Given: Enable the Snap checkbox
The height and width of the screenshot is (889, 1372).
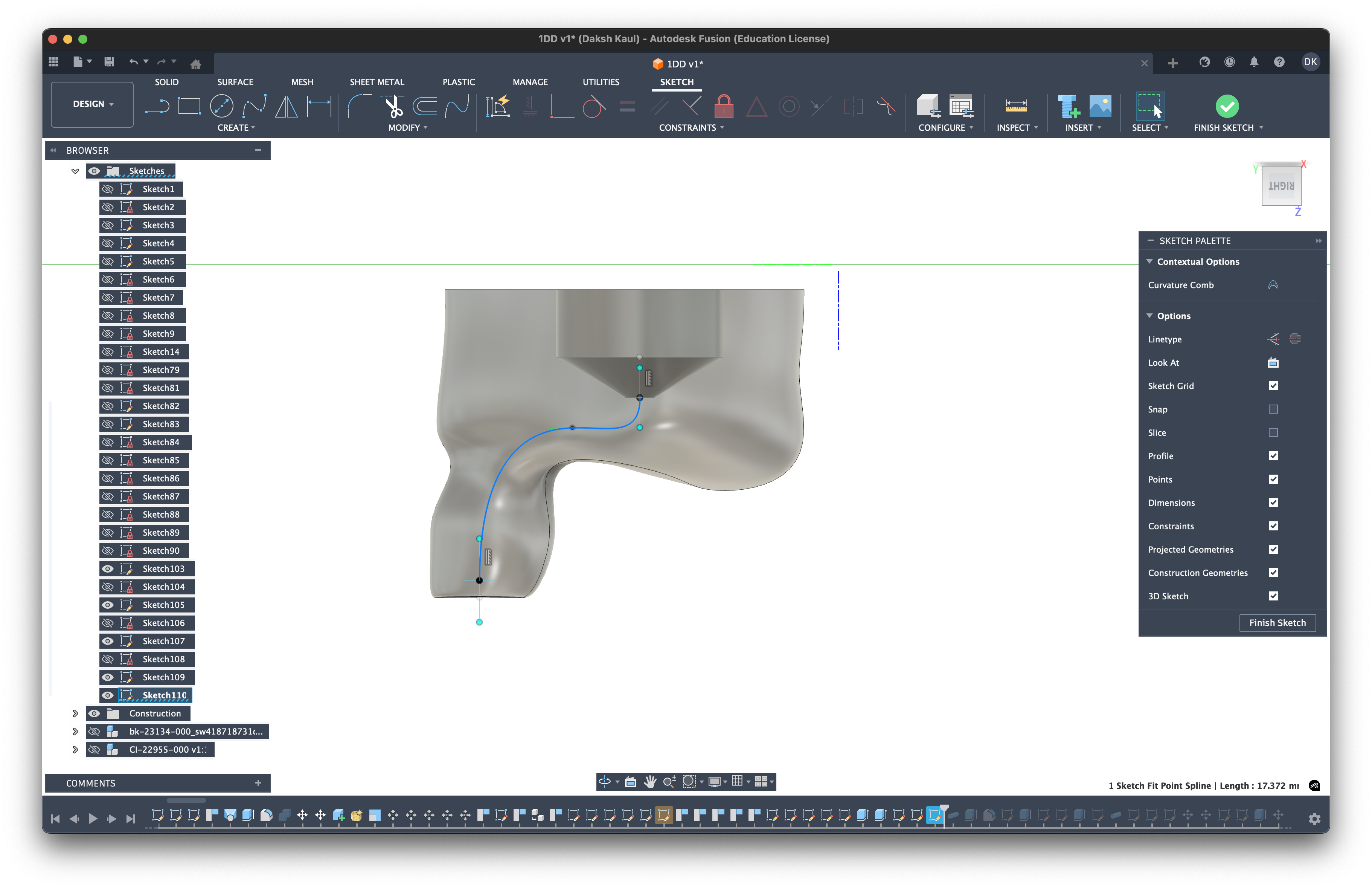Looking at the screenshot, I should tap(1273, 409).
